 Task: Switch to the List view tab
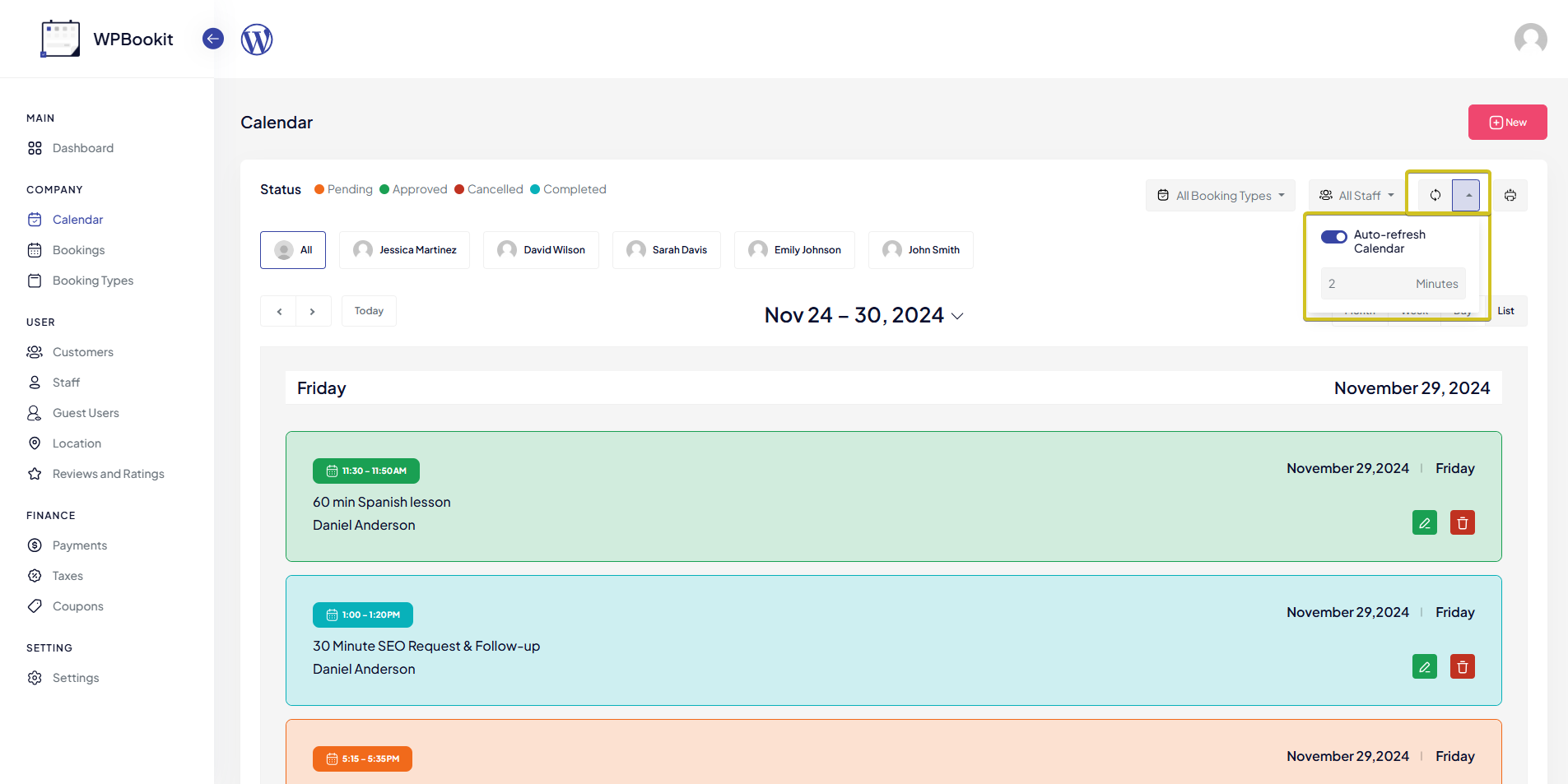(x=1505, y=311)
